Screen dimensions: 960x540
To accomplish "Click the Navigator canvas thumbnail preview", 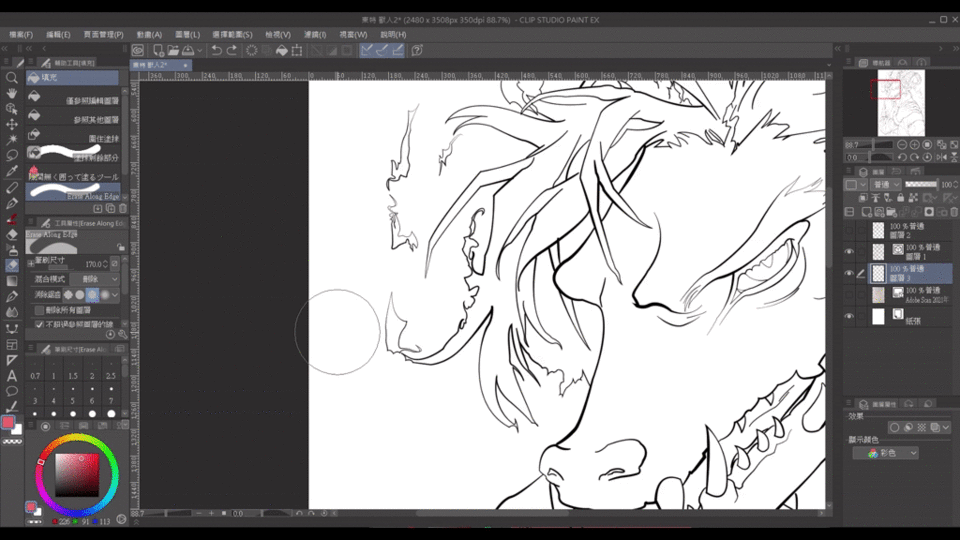I will coord(900,103).
